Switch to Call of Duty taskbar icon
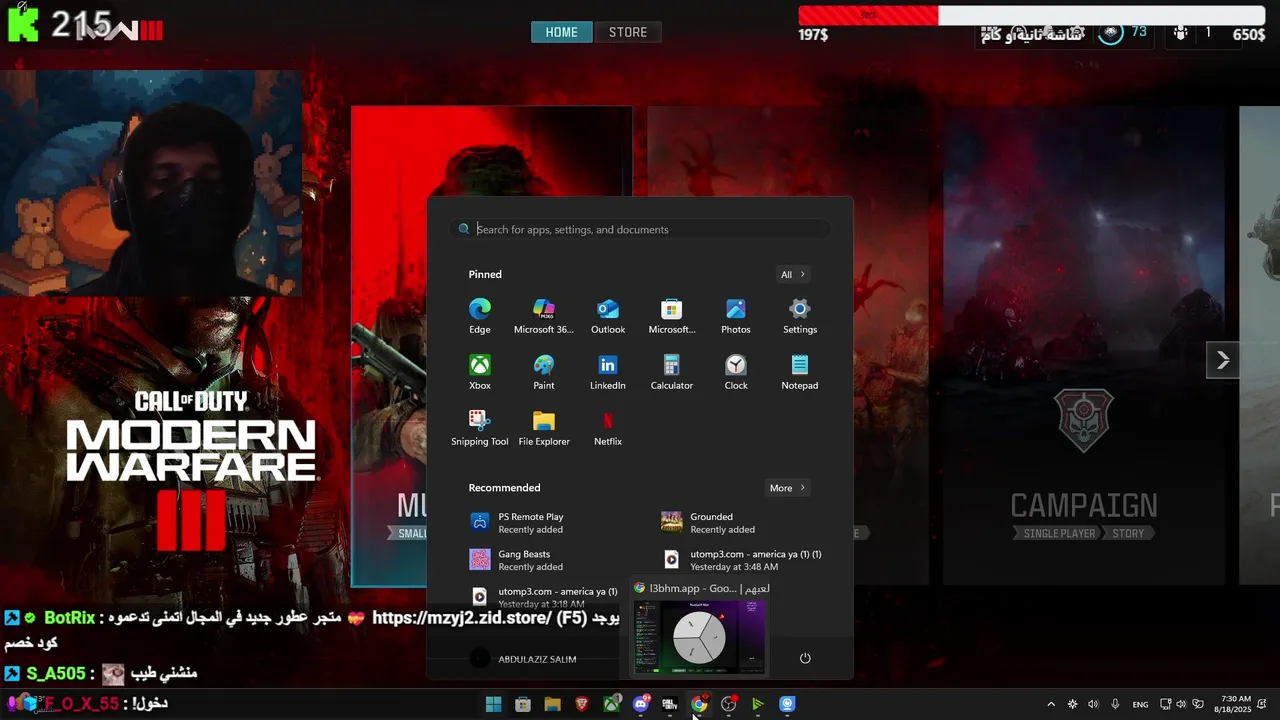This screenshot has width=1280, height=720. coord(670,704)
